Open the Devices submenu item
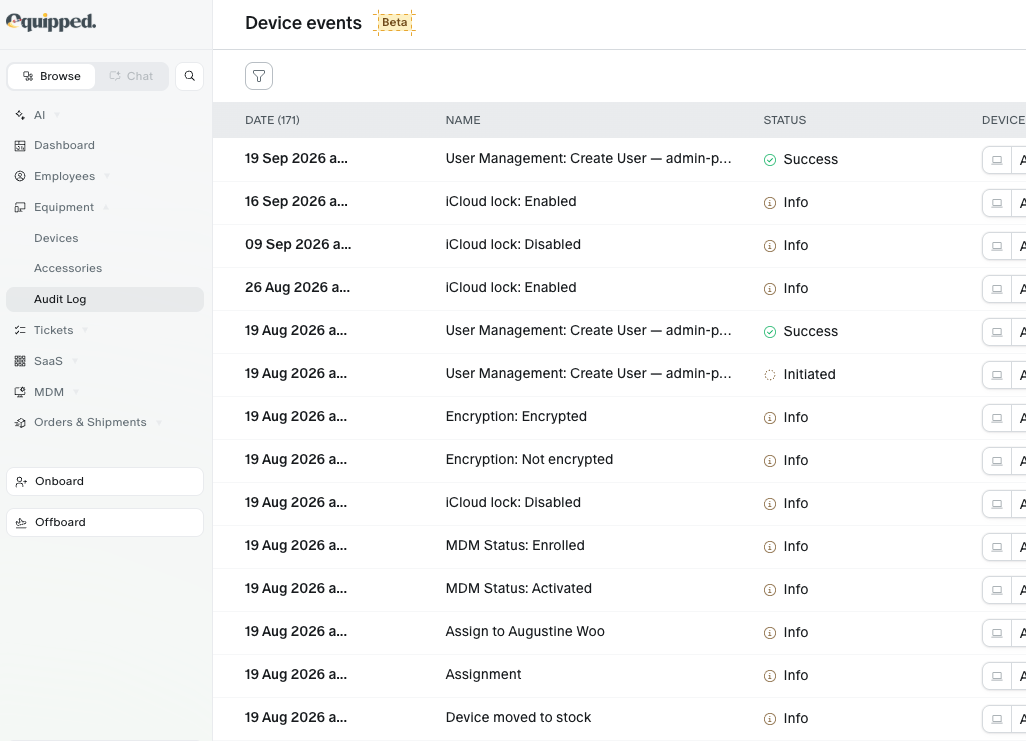The height and width of the screenshot is (741, 1026). [x=56, y=238]
